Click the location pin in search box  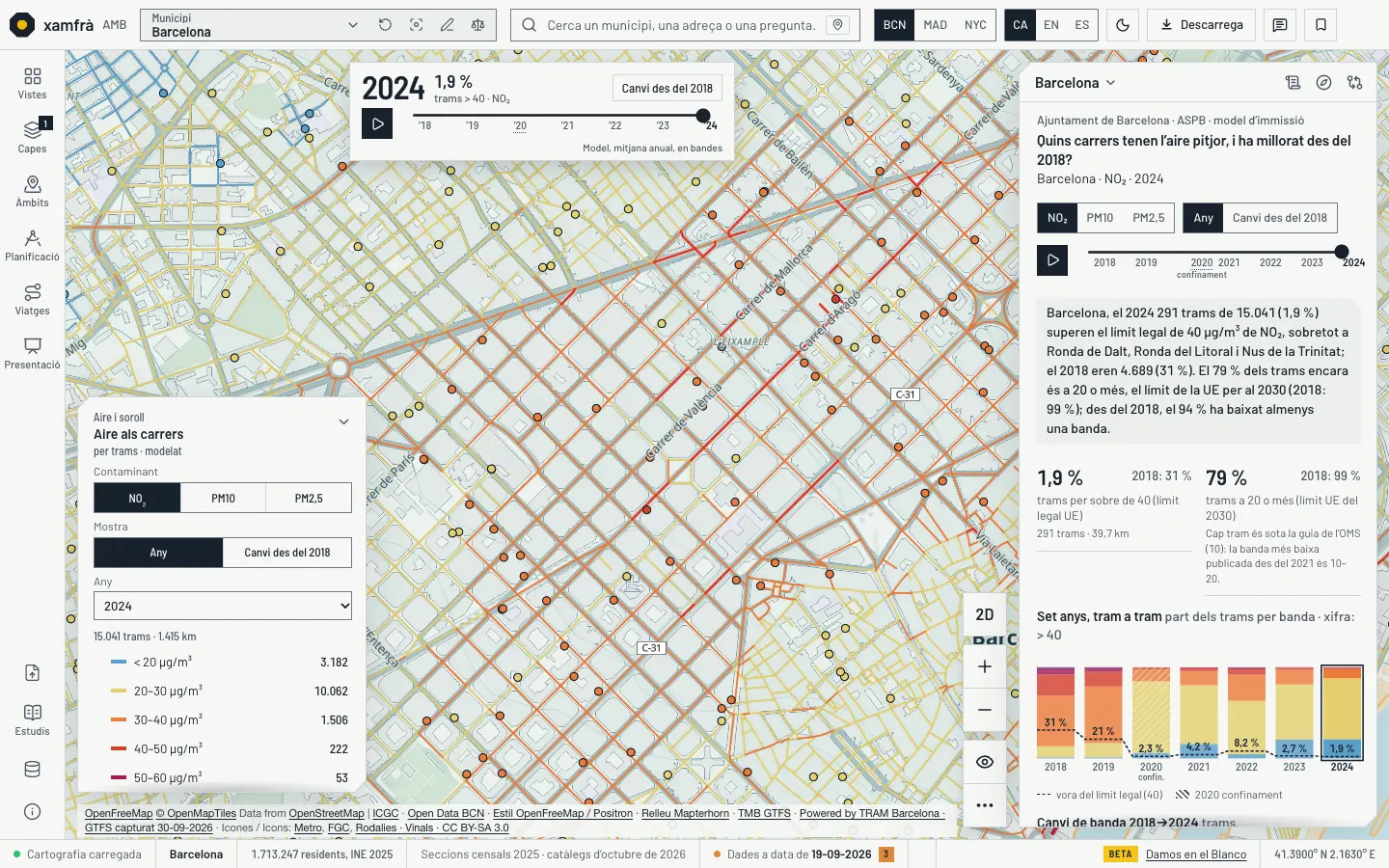click(838, 25)
